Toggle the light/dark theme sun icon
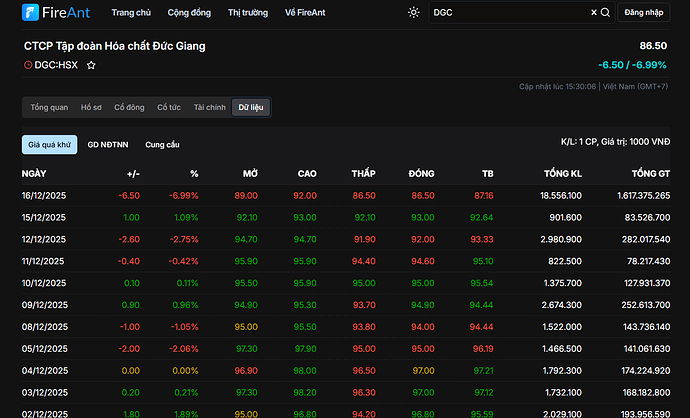 click(x=414, y=13)
